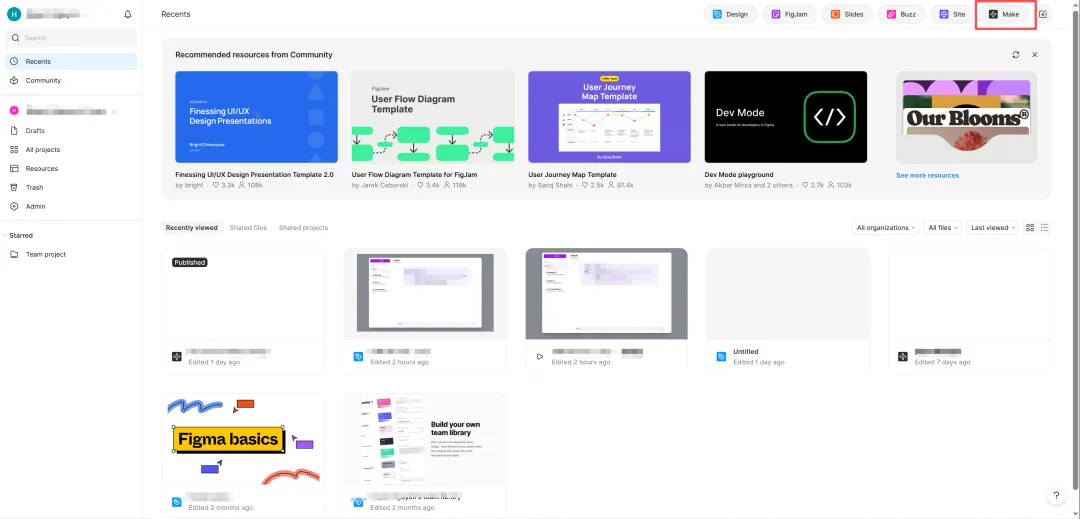Click Make icon on file edited 7 days ago
Viewport: 1080px width, 519px height.
[x=903, y=357]
